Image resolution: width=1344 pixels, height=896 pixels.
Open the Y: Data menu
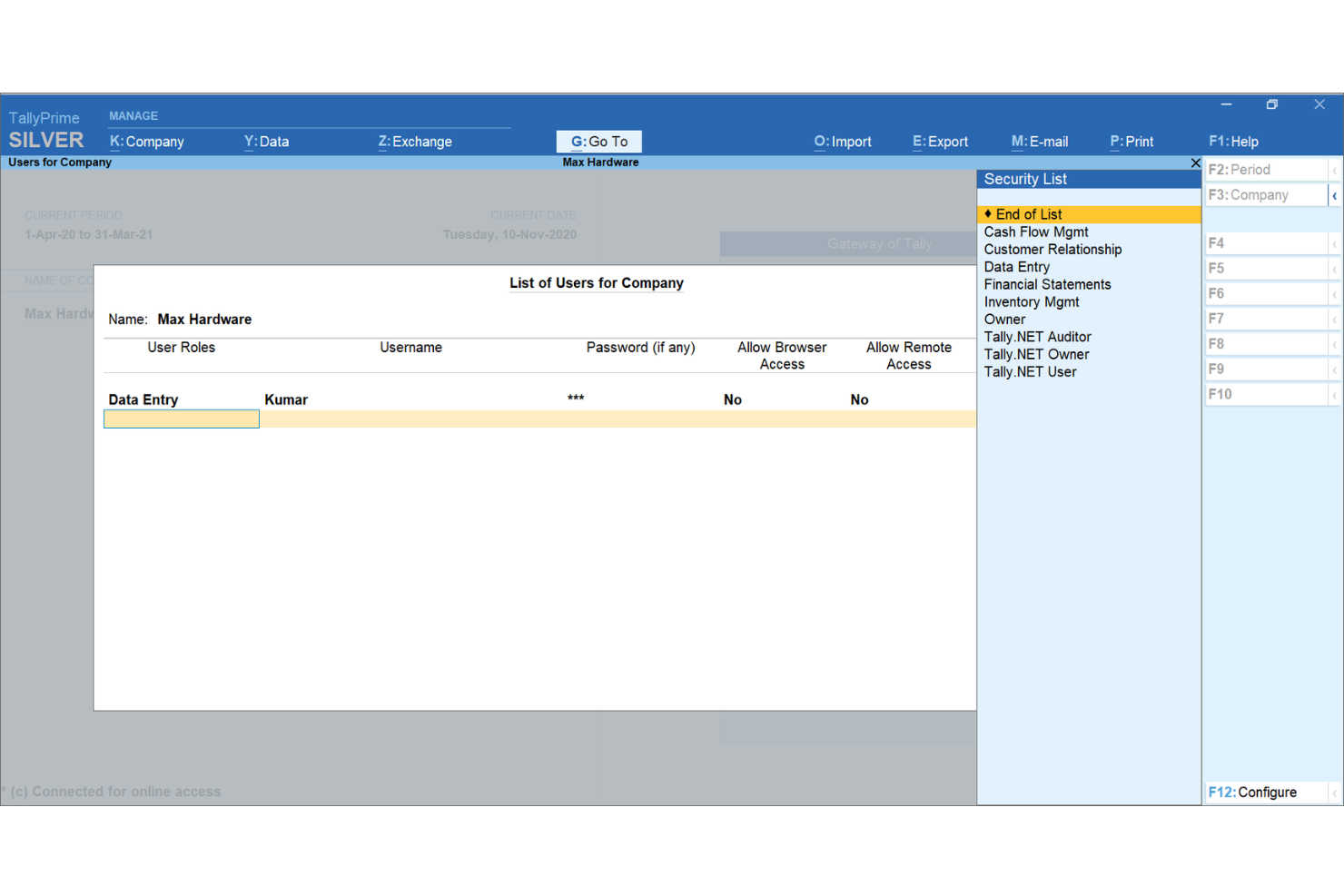tap(265, 142)
